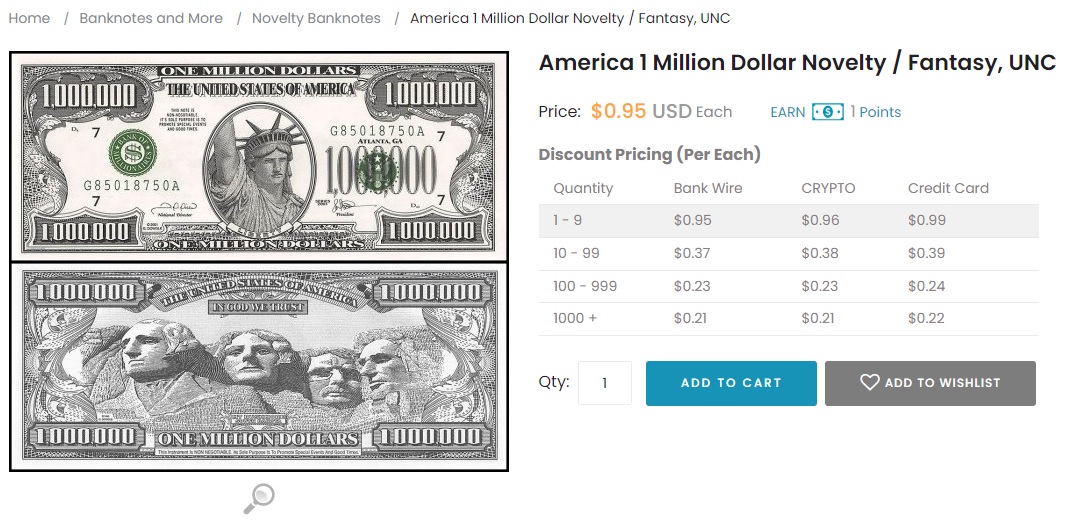The image size is (1070, 526).
Task: Go to Banknotes and More category
Action: pyautogui.click(x=151, y=18)
